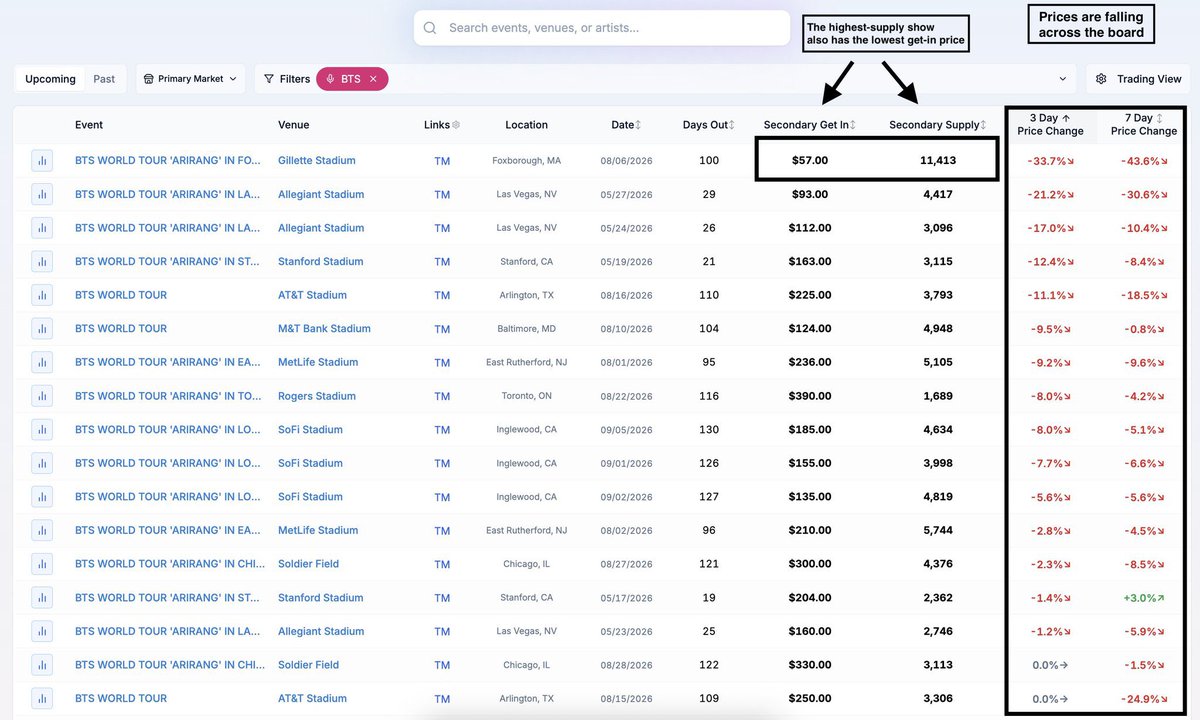Open chart icon for the 05/24/2026 Allegiant row

coord(42,228)
